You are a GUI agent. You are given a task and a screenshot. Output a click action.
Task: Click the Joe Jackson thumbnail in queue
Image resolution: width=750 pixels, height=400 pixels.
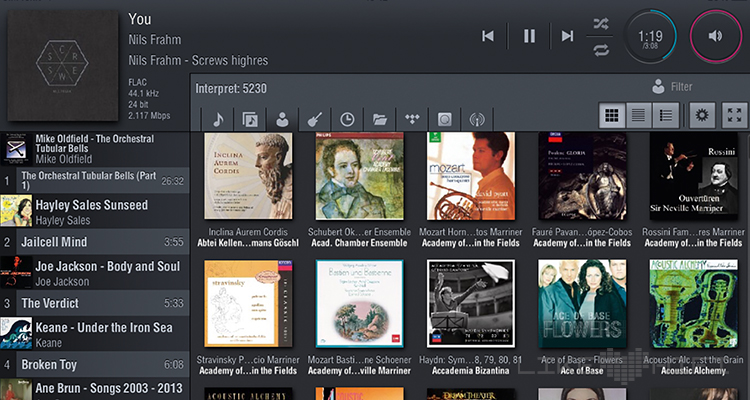tap(16, 272)
